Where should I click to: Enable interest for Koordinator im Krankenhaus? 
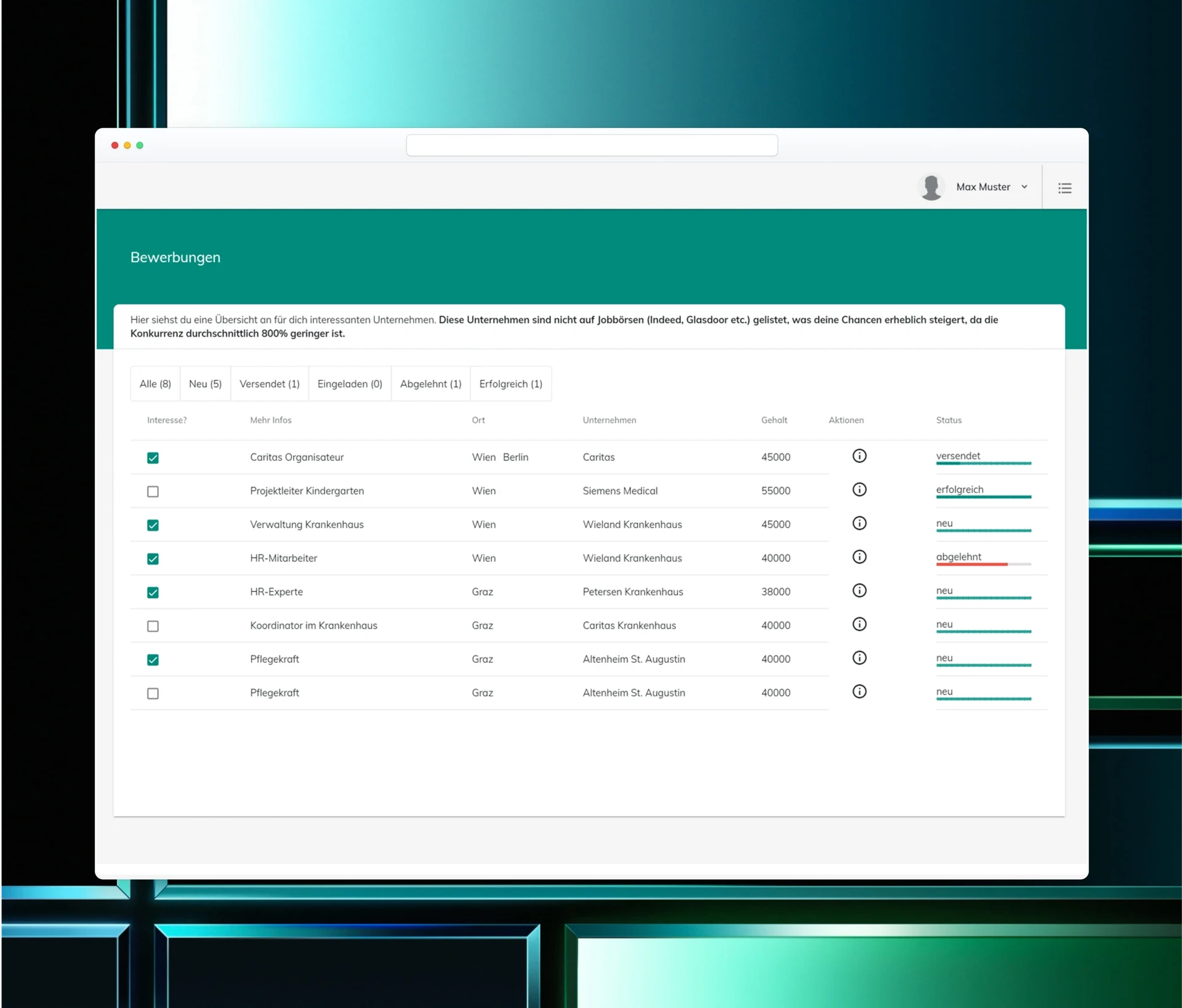point(153,626)
